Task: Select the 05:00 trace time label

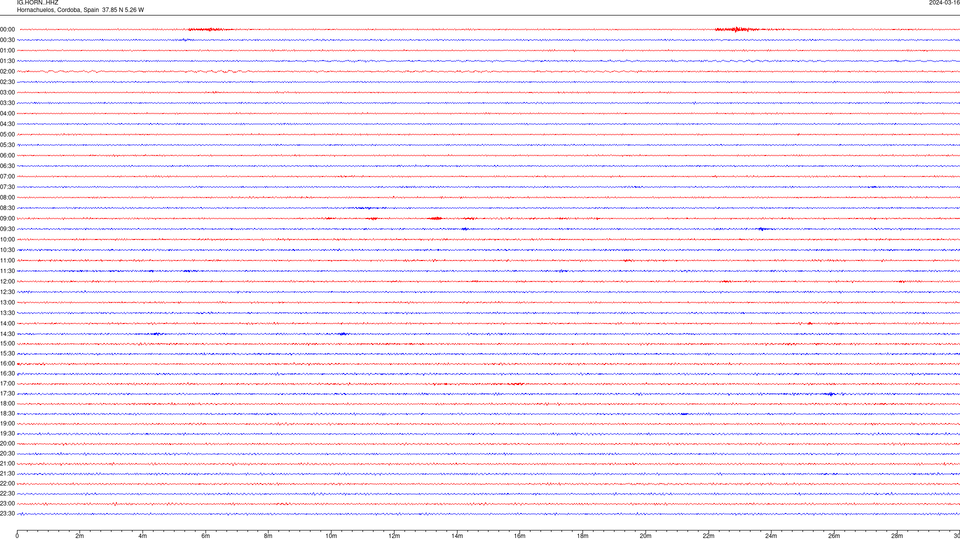Action: 7,135
